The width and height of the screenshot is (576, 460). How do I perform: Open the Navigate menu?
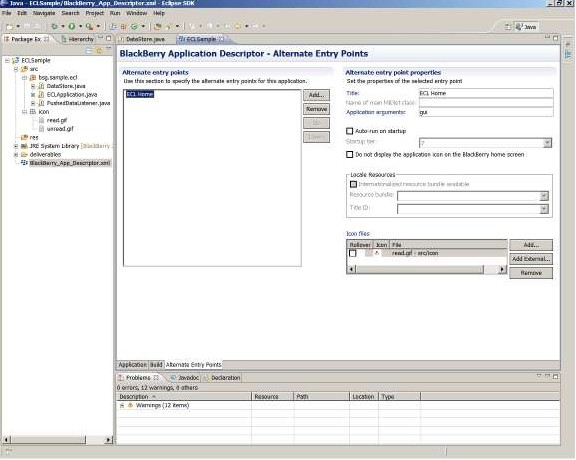[44, 13]
